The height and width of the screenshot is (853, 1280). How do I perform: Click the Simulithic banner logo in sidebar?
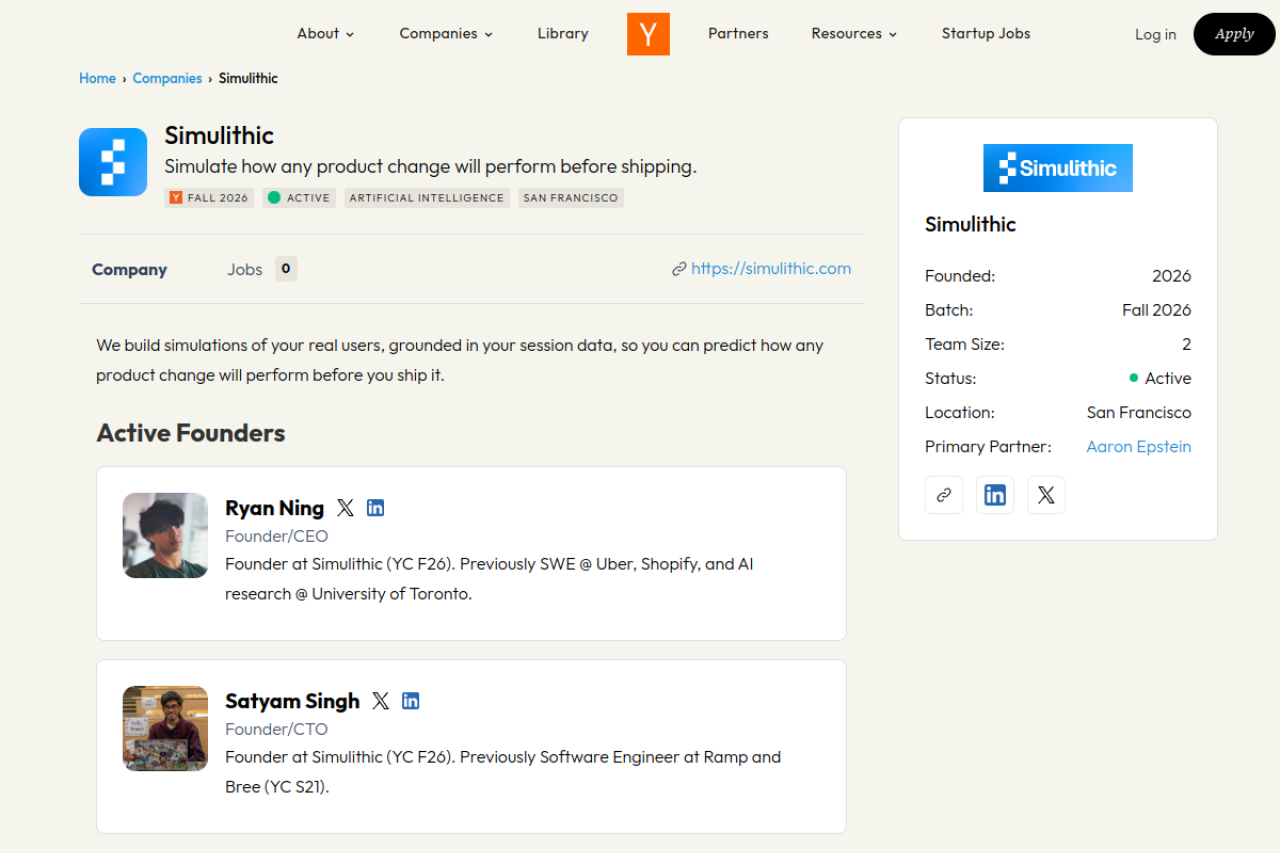pos(1058,168)
